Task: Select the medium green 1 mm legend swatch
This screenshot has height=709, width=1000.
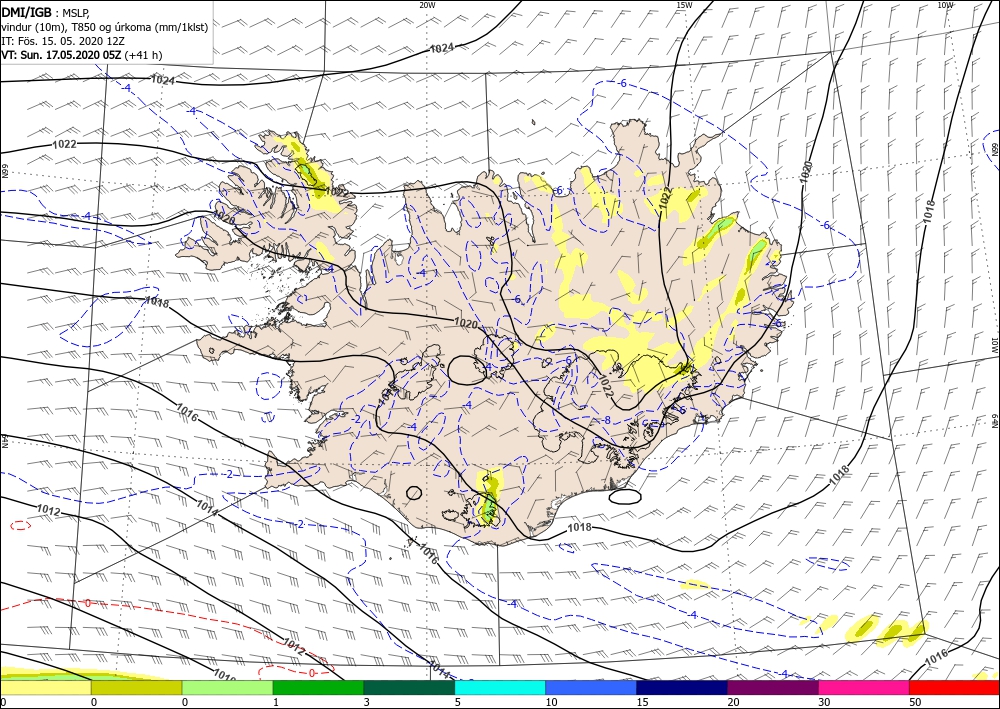Action: coord(318,688)
